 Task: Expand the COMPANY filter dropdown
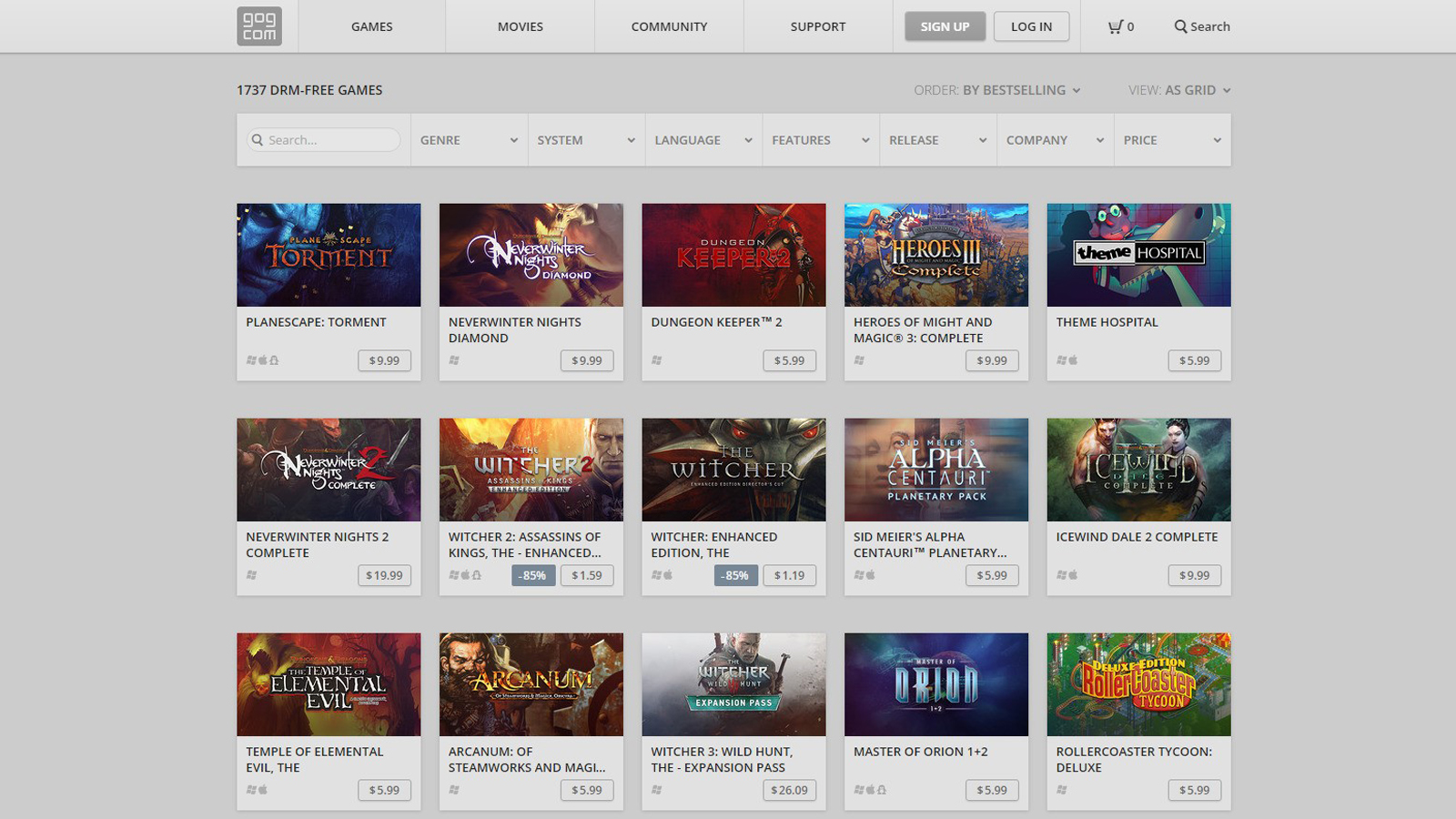click(x=1056, y=140)
